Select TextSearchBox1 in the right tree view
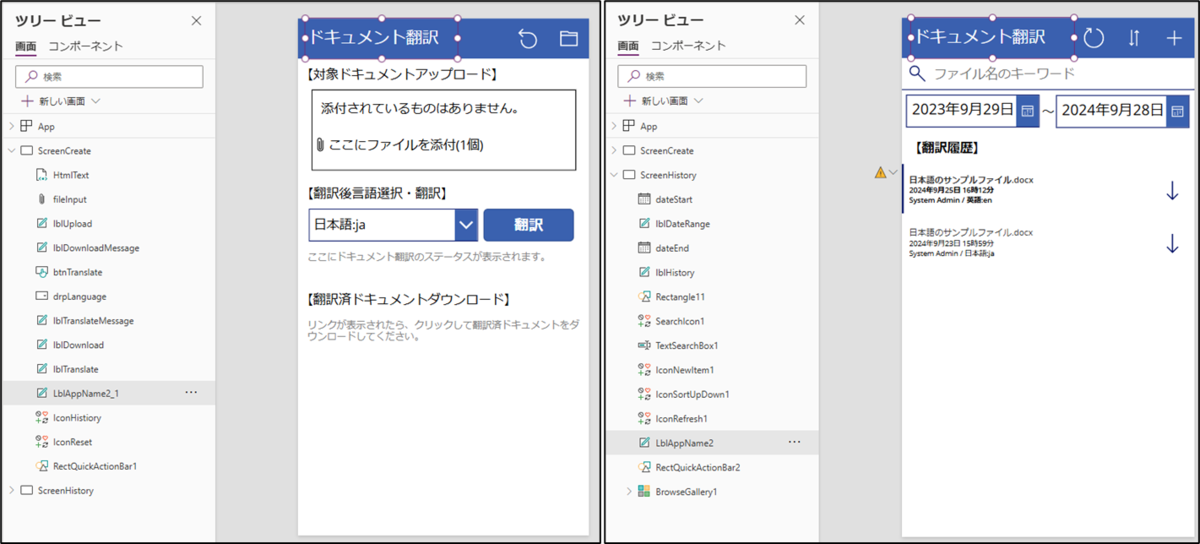The width and height of the screenshot is (1200, 544). tap(687, 345)
